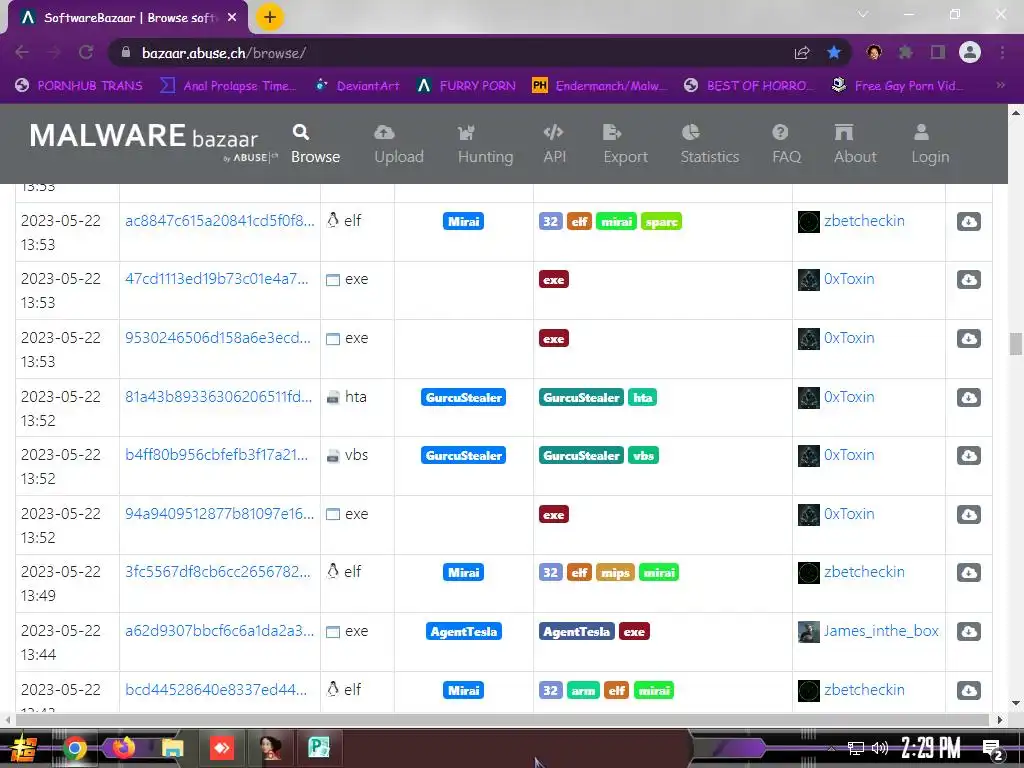Open hash bcd44528640e8337ed44 link
Viewport: 1024px width, 768px height.
click(216, 690)
